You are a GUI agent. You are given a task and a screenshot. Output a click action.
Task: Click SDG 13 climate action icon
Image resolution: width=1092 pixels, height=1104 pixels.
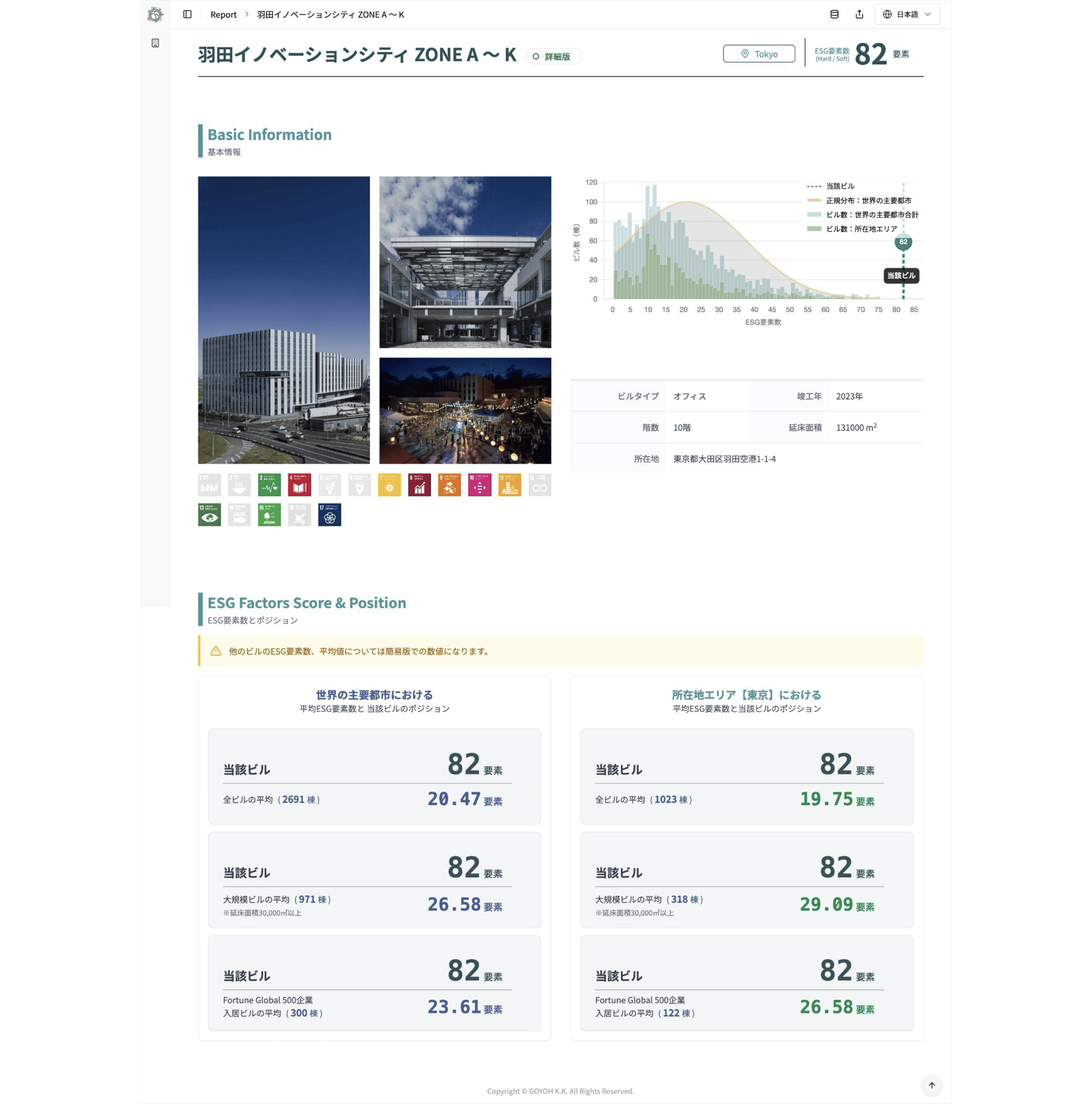[x=209, y=515]
